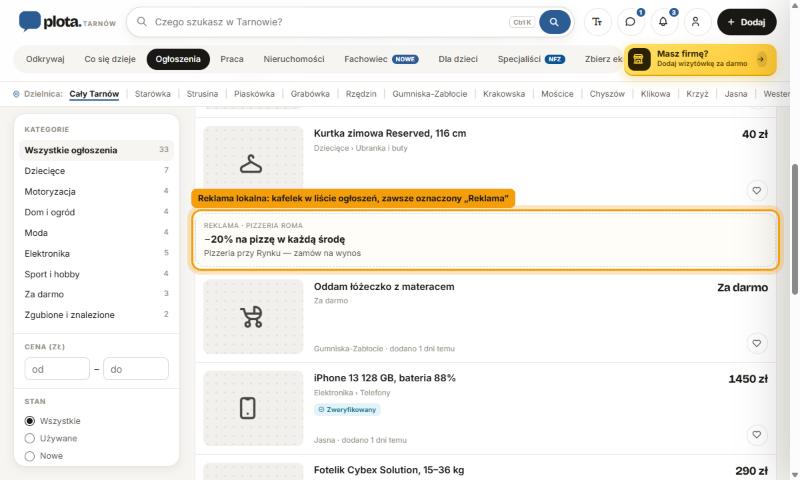The image size is (800, 480).
Task: Click the Zweryfikowany badge
Action: [x=347, y=410]
